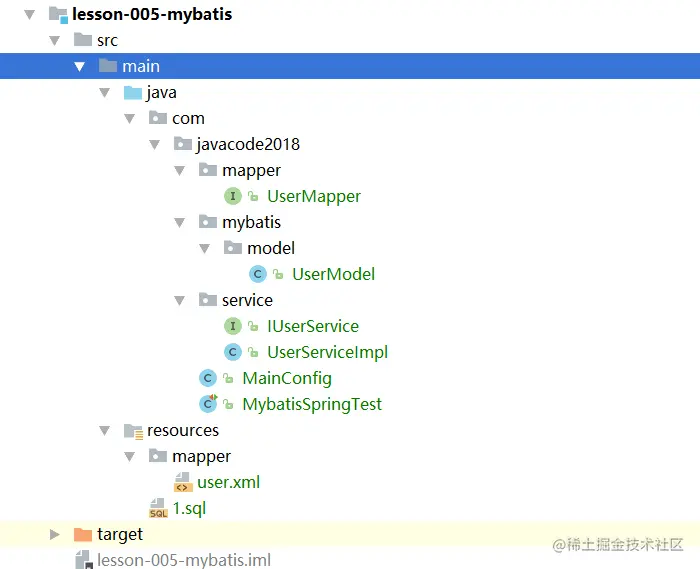
Task: Click the mybatis package icon
Action: click(x=208, y=221)
